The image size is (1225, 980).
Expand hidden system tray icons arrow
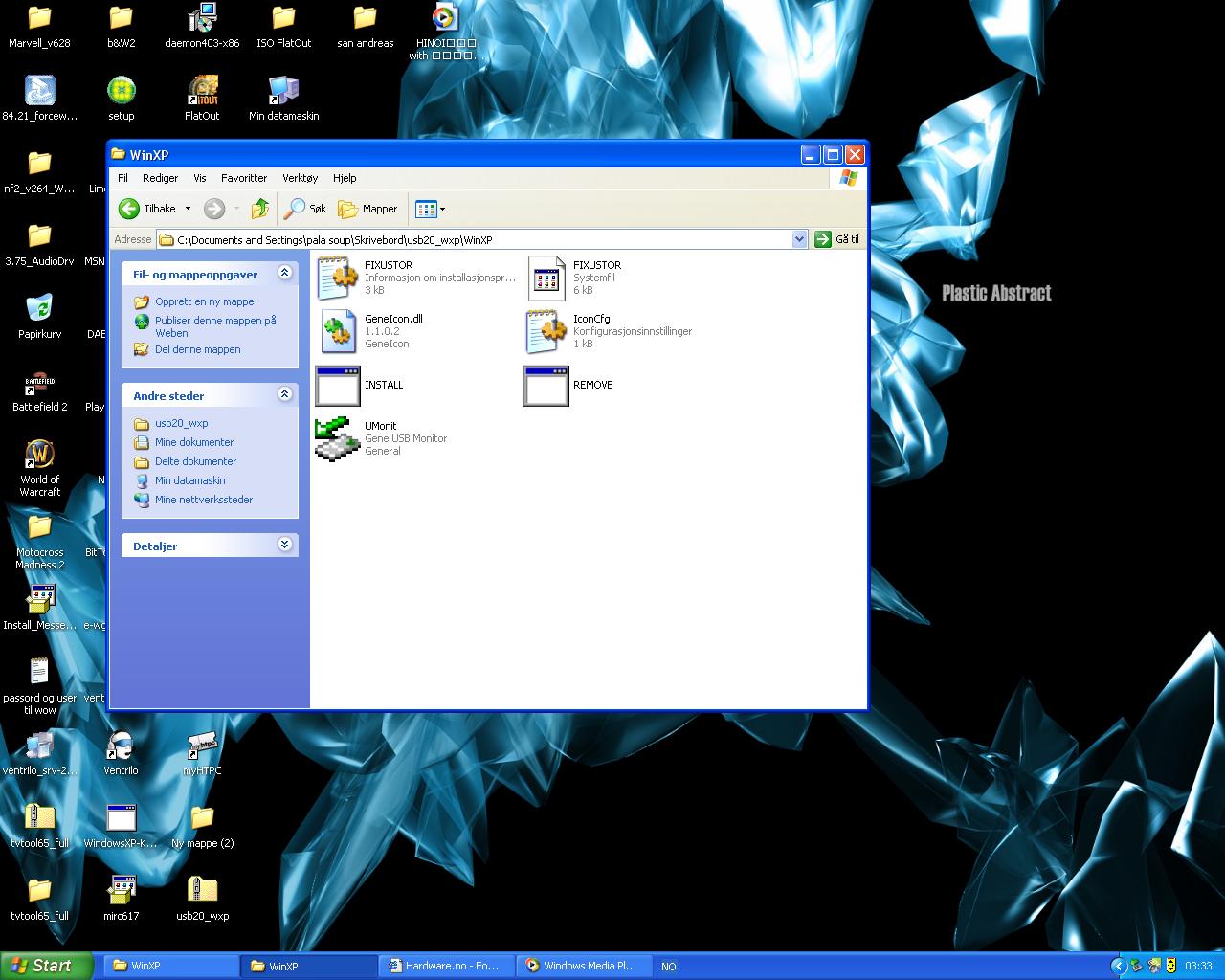pyautogui.click(x=1118, y=966)
